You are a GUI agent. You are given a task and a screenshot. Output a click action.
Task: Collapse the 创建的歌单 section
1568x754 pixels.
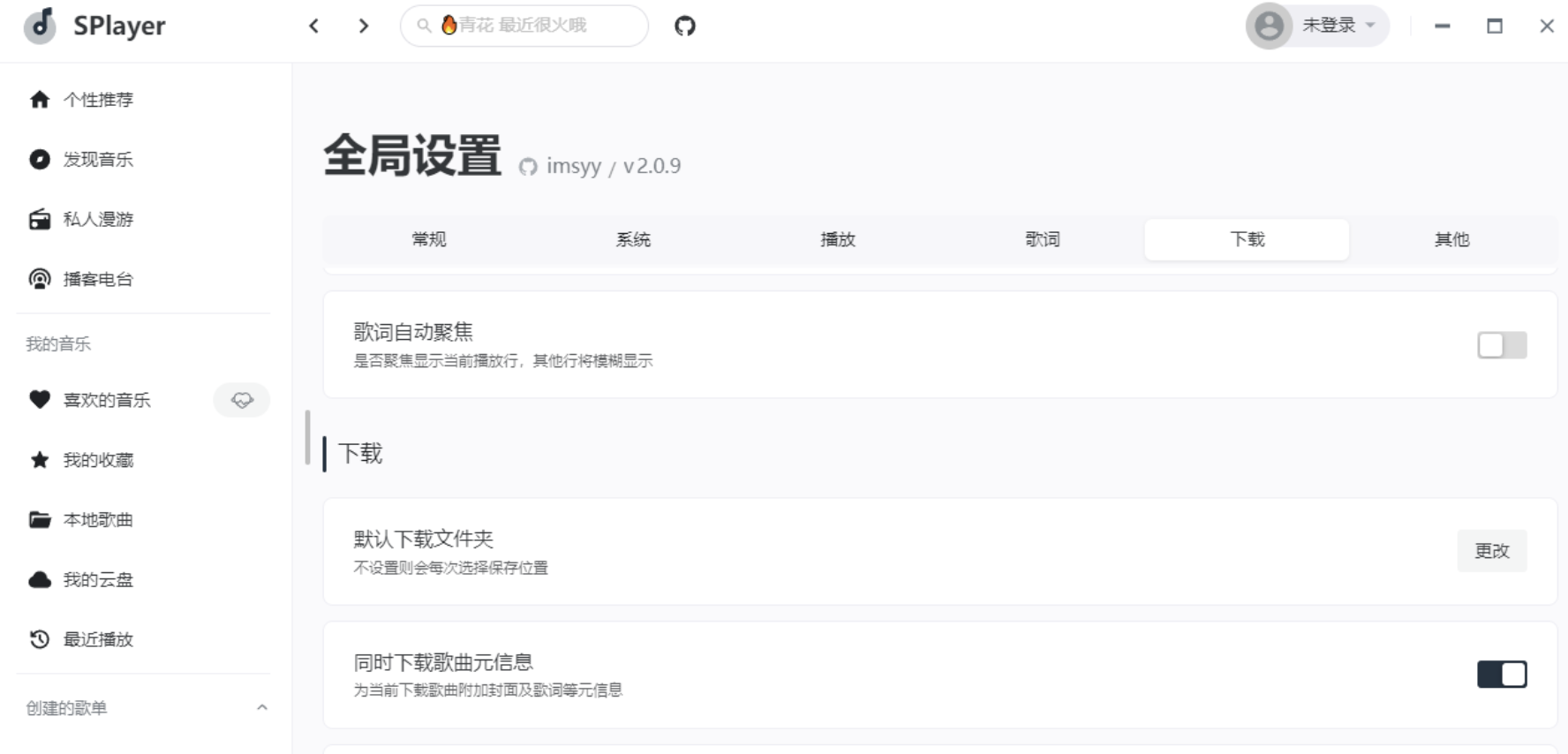pos(262,708)
